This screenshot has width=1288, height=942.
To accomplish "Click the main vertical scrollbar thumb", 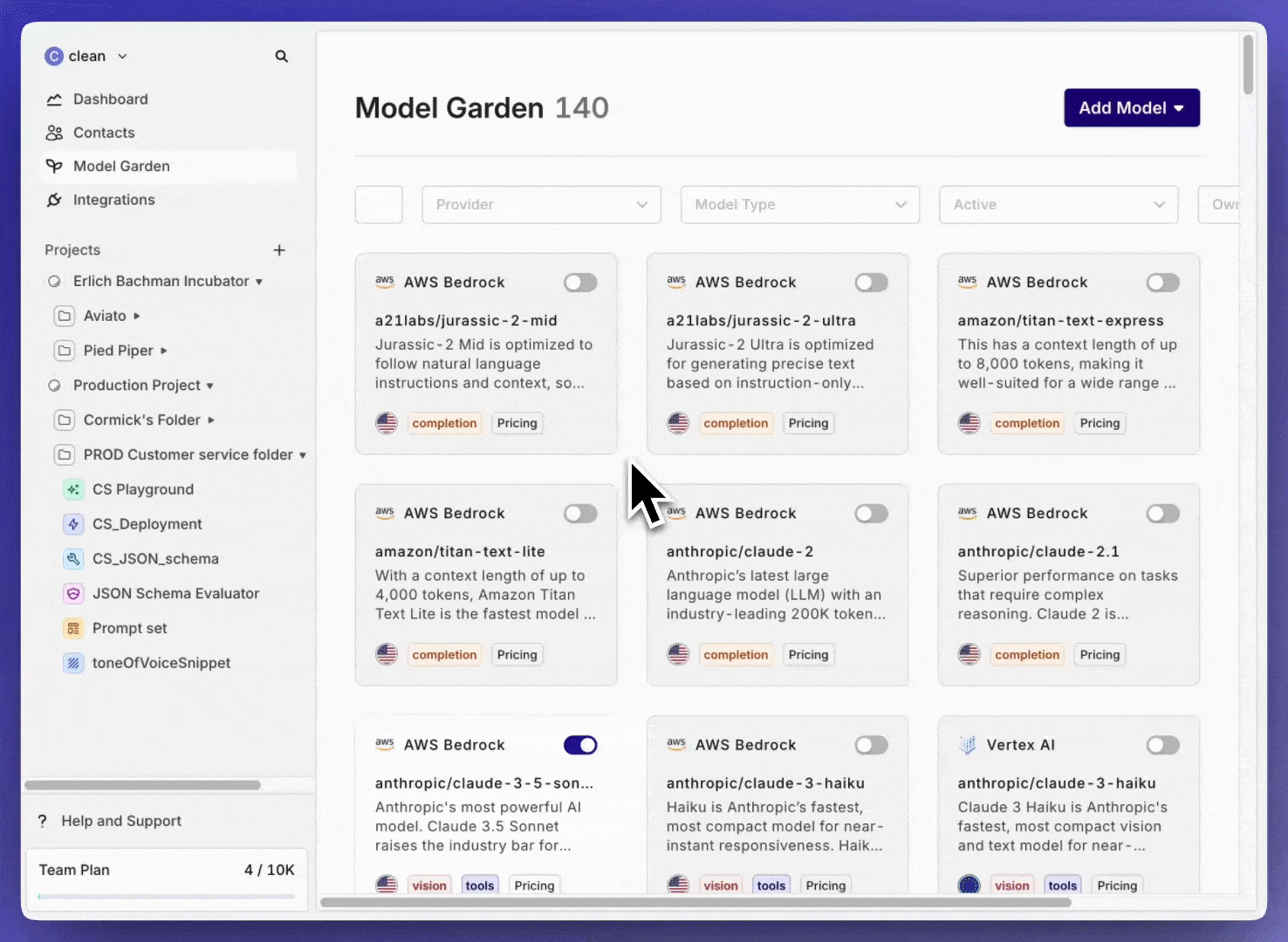I will 1249,65.
